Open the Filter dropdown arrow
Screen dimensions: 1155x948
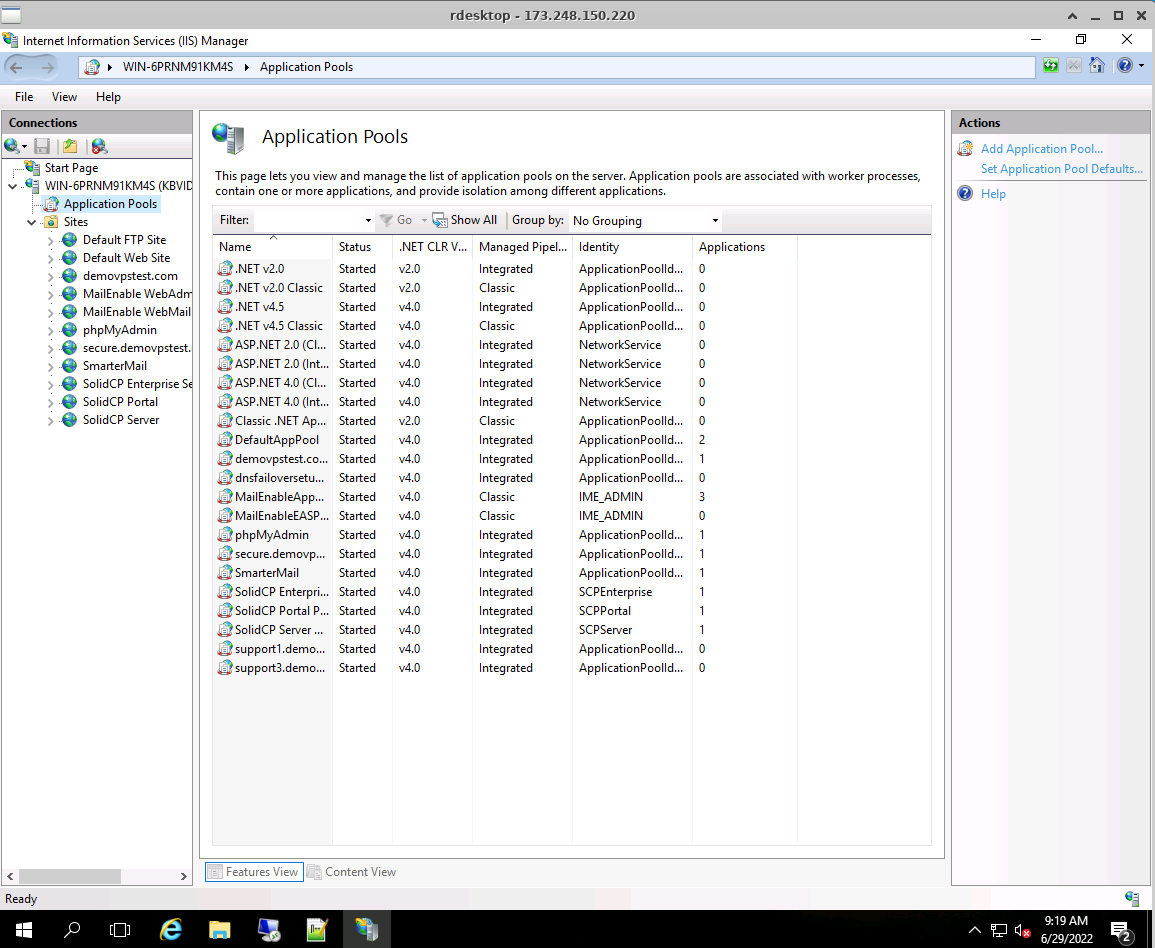pyautogui.click(x=368, y=220)
